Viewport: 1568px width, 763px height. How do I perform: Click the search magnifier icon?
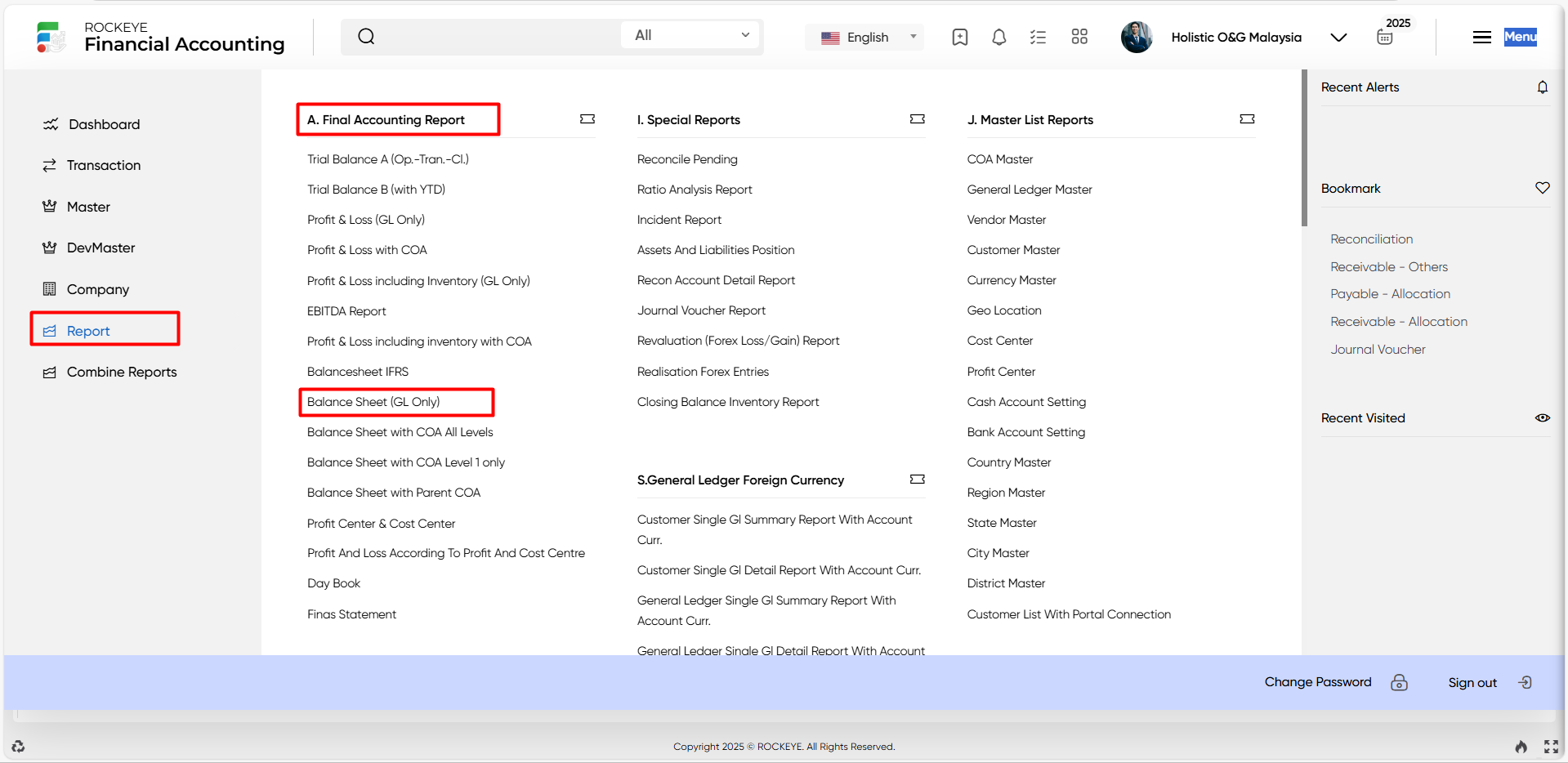[366, 36]
